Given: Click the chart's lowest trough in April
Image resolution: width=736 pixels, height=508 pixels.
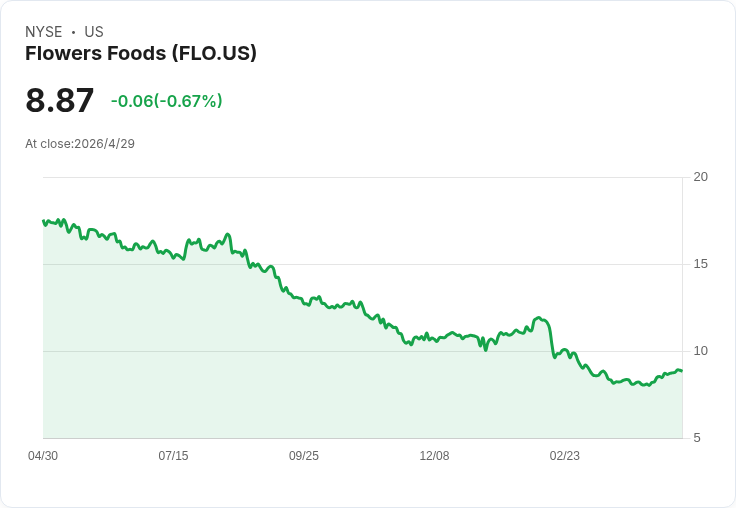Looking at the screenshot, I should [x=648, y=385].
